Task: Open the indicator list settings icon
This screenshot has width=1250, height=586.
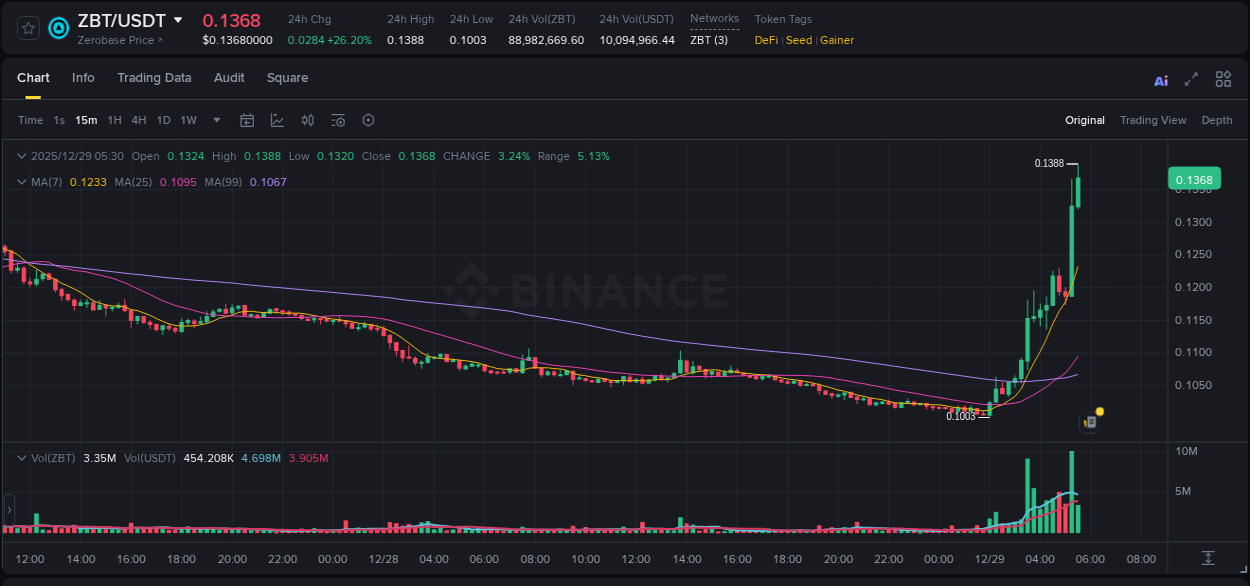Action: 337,120
